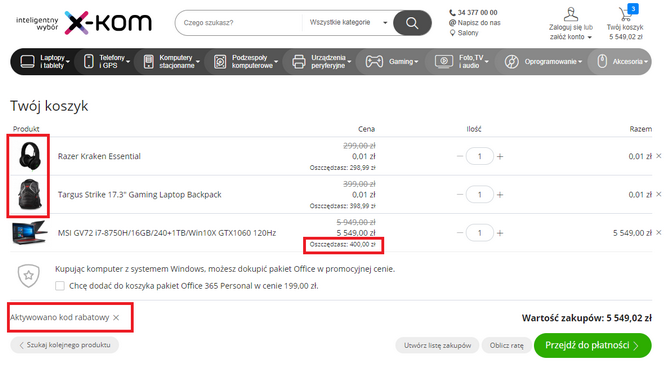This screenshot has width=670, height=375.
Task: Open the shopping cart icon
Action: point(626,13)
